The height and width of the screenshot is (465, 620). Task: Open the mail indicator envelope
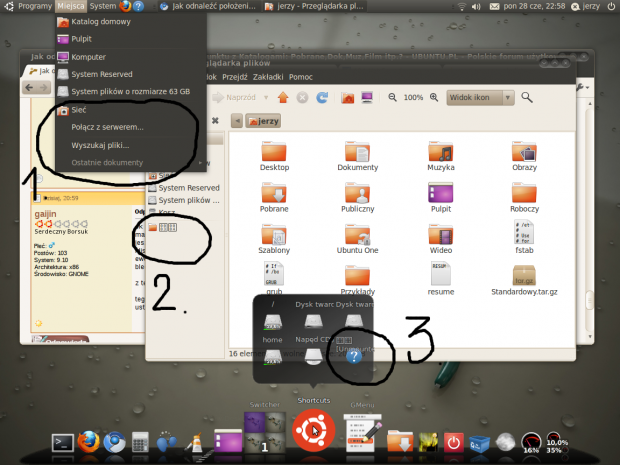tap(494, 6)
